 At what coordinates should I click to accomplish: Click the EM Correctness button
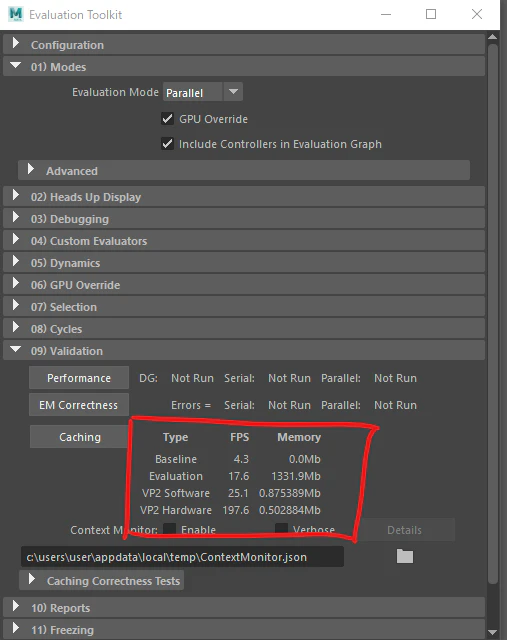(x=79, y=405)
